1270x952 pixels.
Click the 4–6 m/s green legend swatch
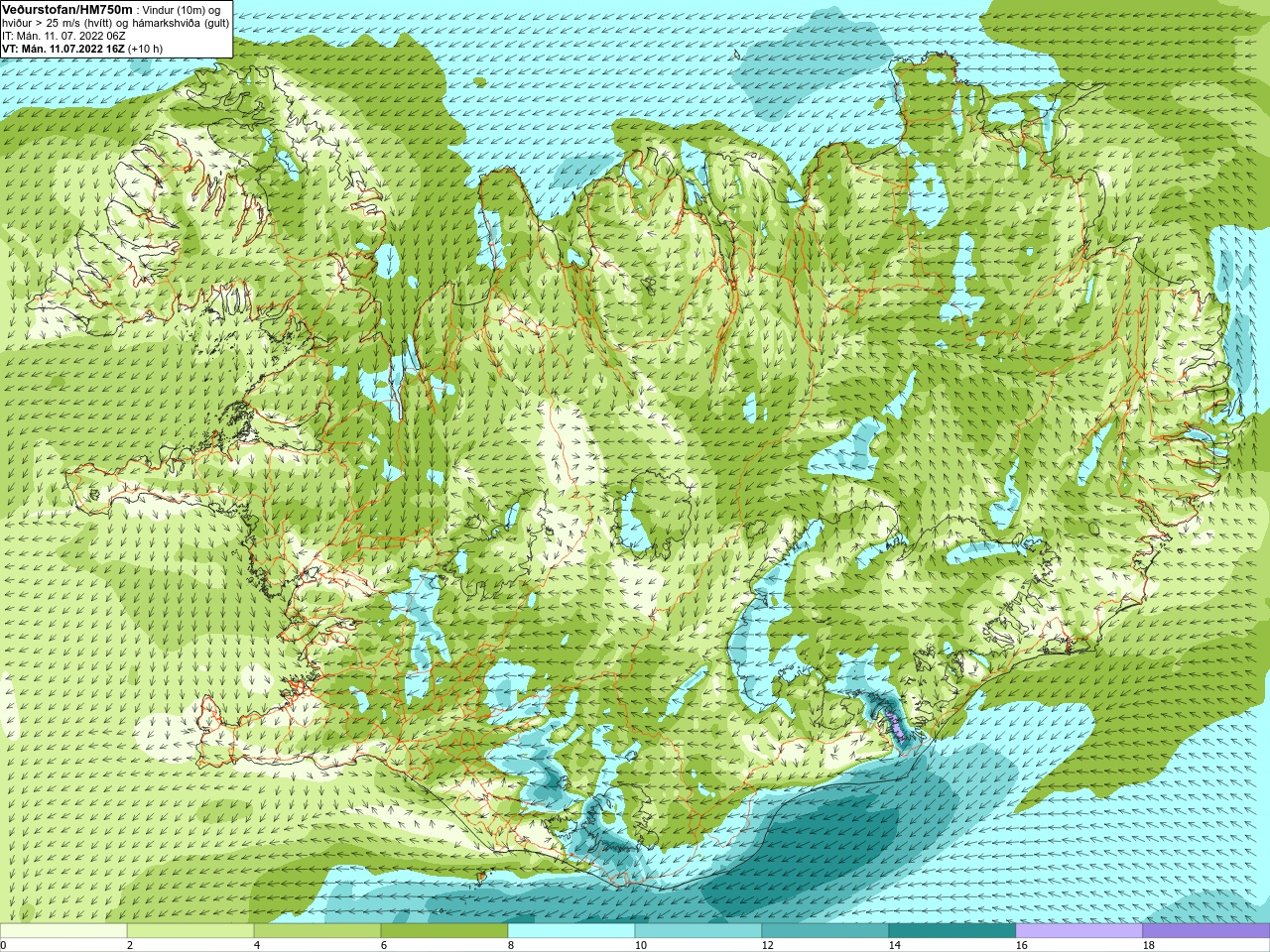317,931
